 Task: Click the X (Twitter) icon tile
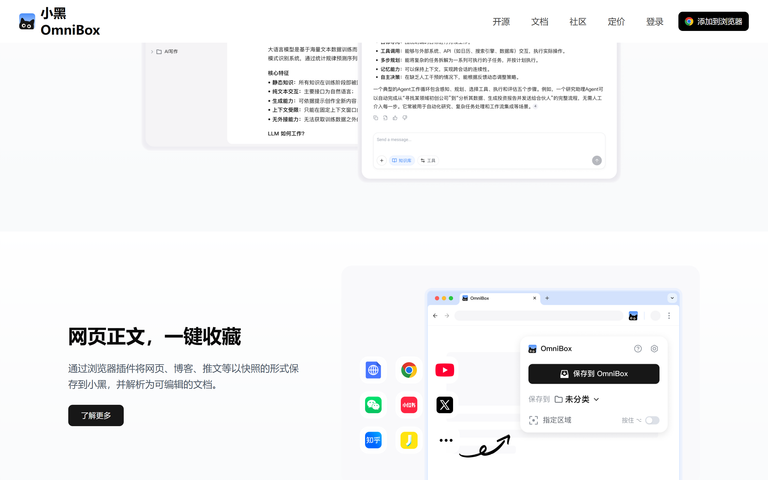445,405
